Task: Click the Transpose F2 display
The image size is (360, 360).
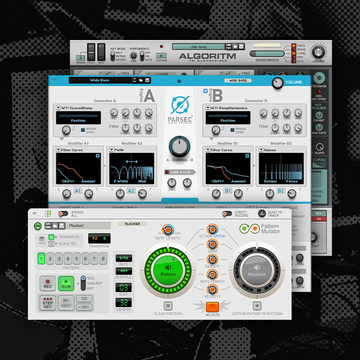Action: tap(99, 238)
